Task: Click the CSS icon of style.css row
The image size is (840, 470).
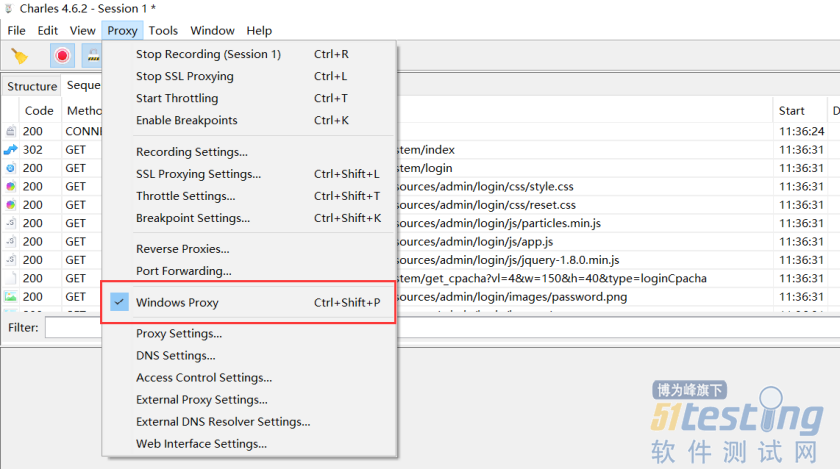Action: coord(11,186)
